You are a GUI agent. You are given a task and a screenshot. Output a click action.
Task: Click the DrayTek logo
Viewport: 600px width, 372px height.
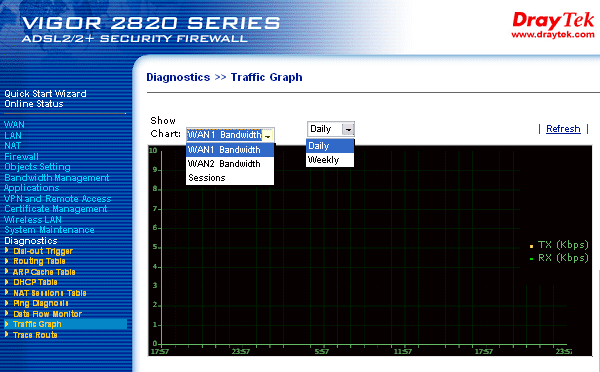tap(553, 25)
